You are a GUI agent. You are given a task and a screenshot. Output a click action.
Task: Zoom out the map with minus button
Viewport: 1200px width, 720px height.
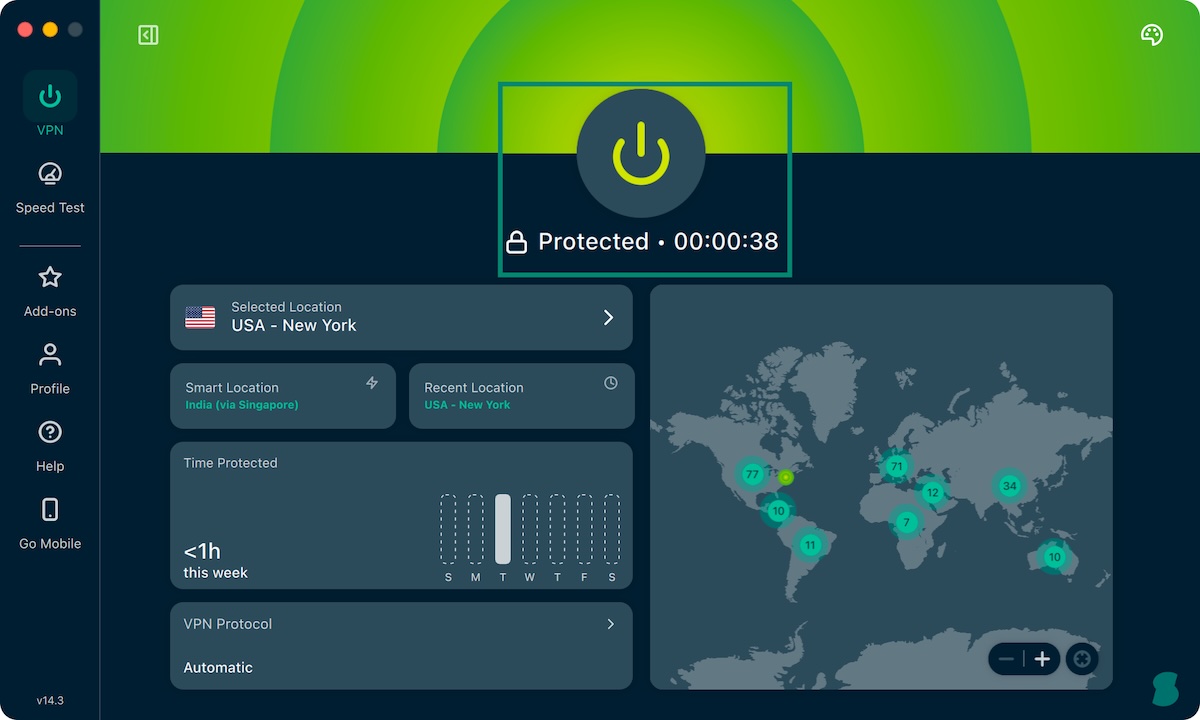pos(1006,659)
